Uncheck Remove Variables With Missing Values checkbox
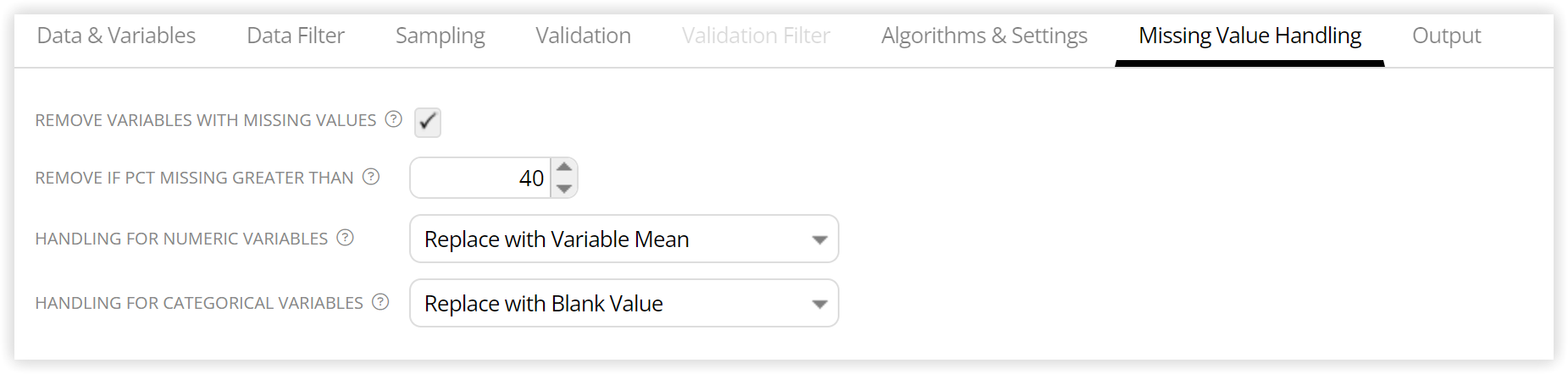The height and width of the screenshot is (374, 1568). coord(428,122)
